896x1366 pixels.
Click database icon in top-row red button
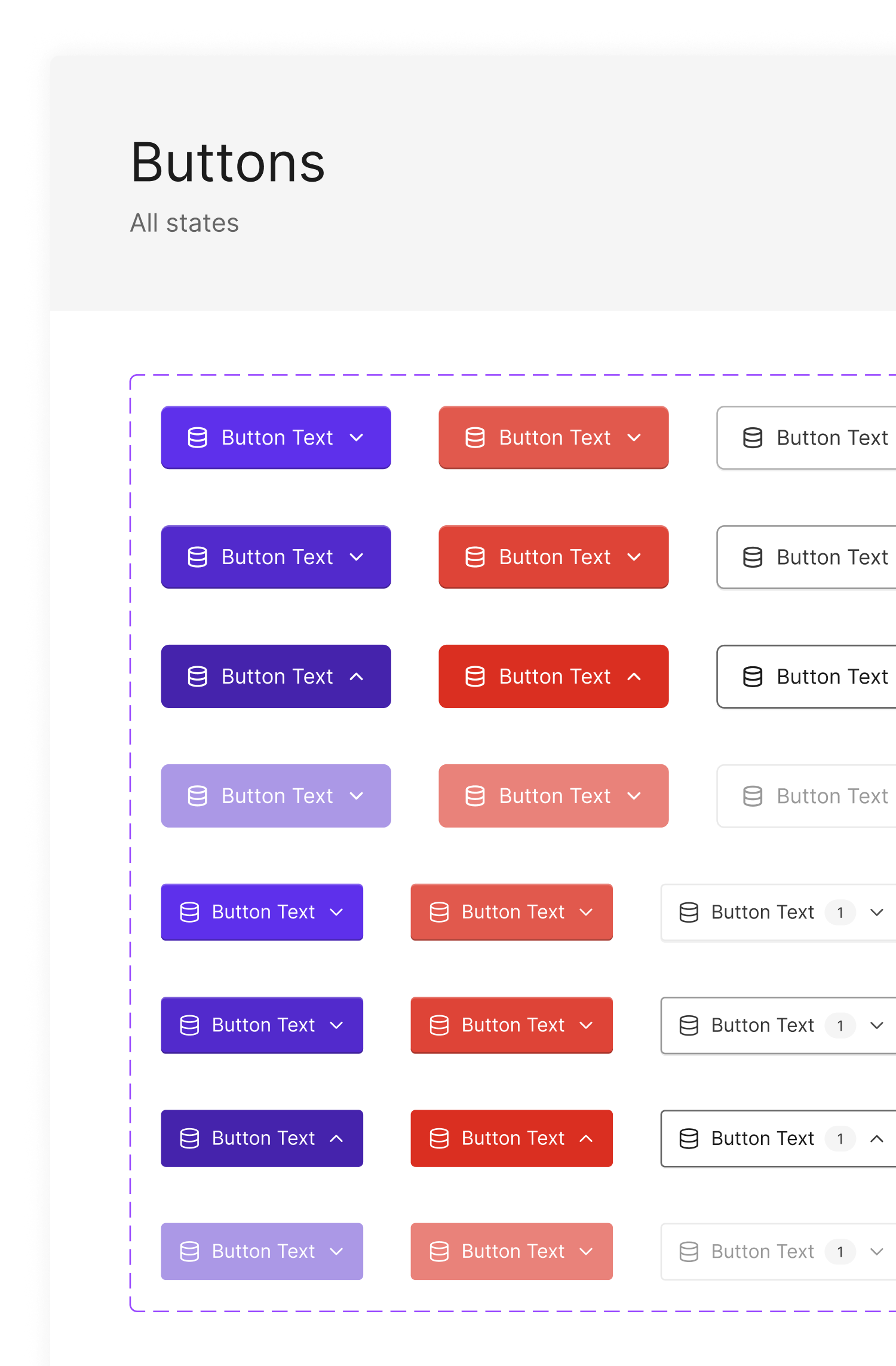tap(475, 437)
